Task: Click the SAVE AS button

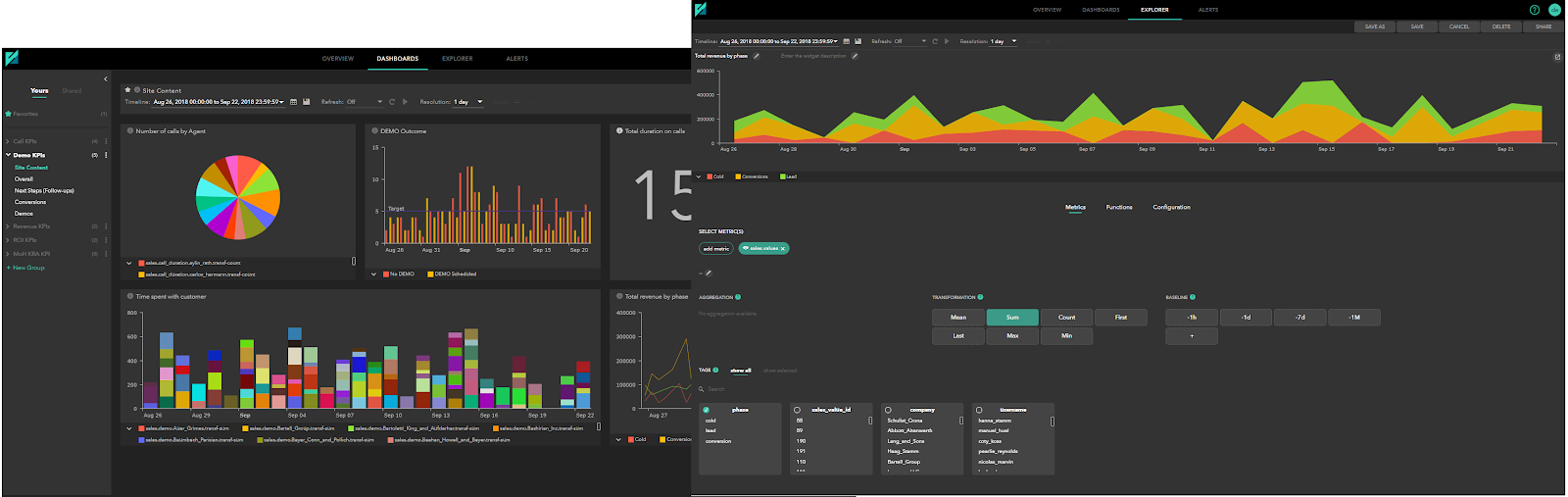Action: point(1375,26)
